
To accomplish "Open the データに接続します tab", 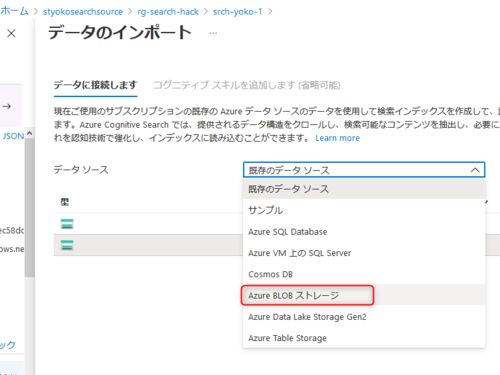I will click(95, 85).
